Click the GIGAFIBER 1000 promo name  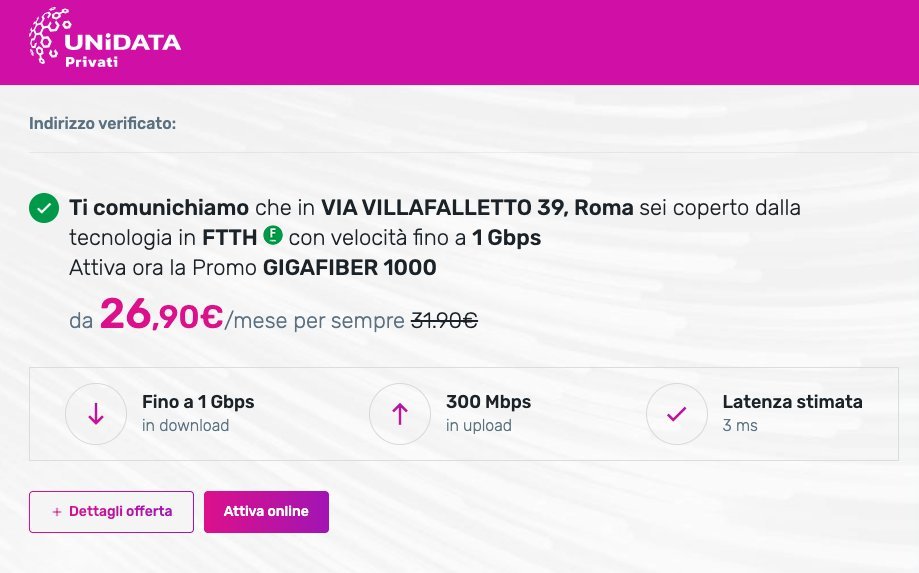[x=349, y=268]
